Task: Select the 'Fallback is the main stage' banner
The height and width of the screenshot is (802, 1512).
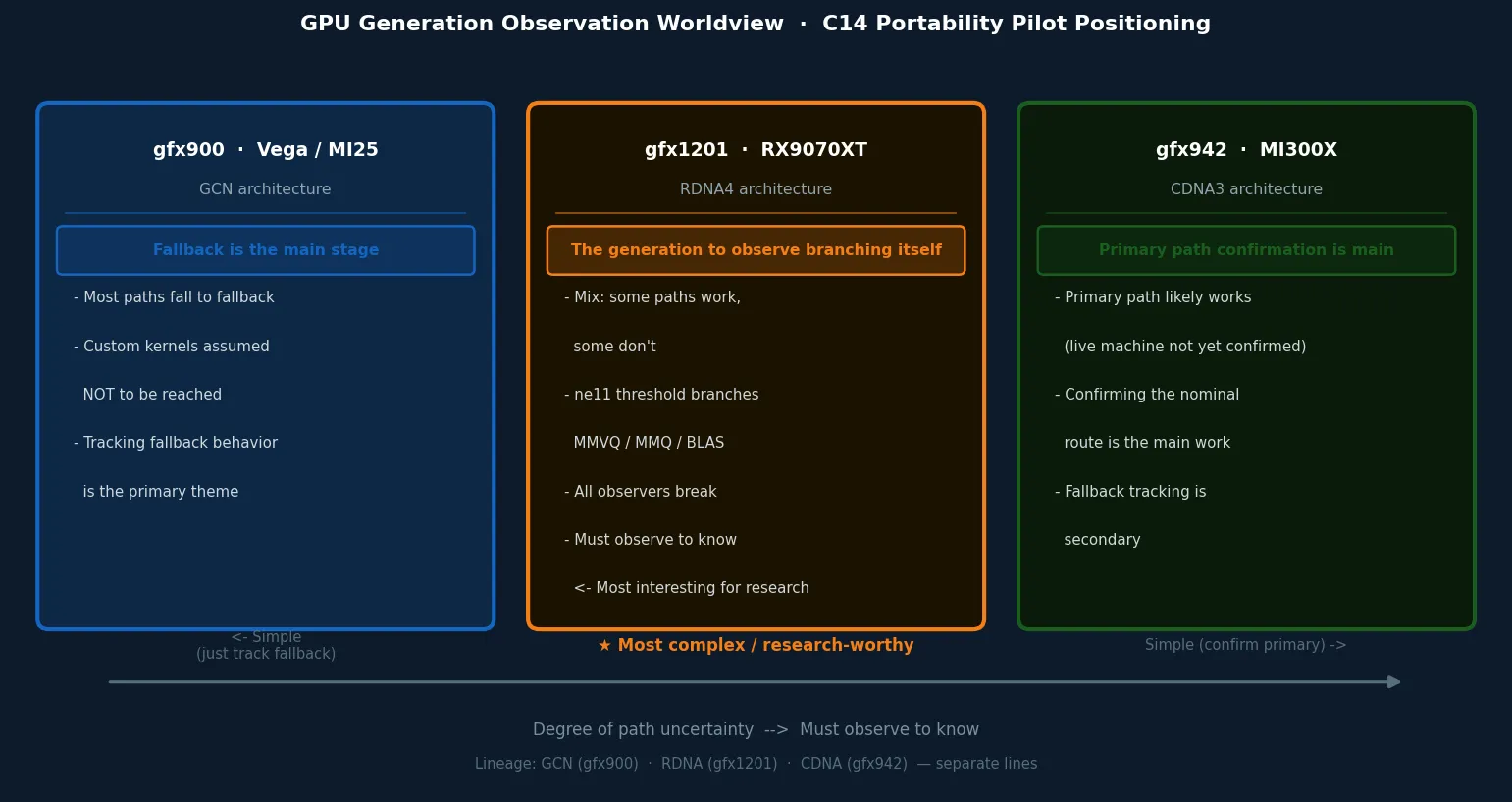Action: tap(265, 250)
